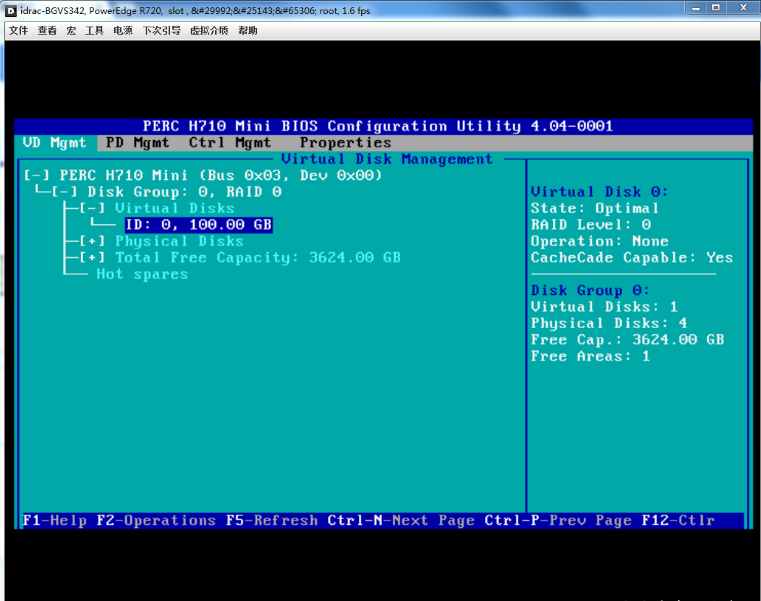761x601 pixels.
Task: Open the 文件 menu
Action: [x=18, y=31]
